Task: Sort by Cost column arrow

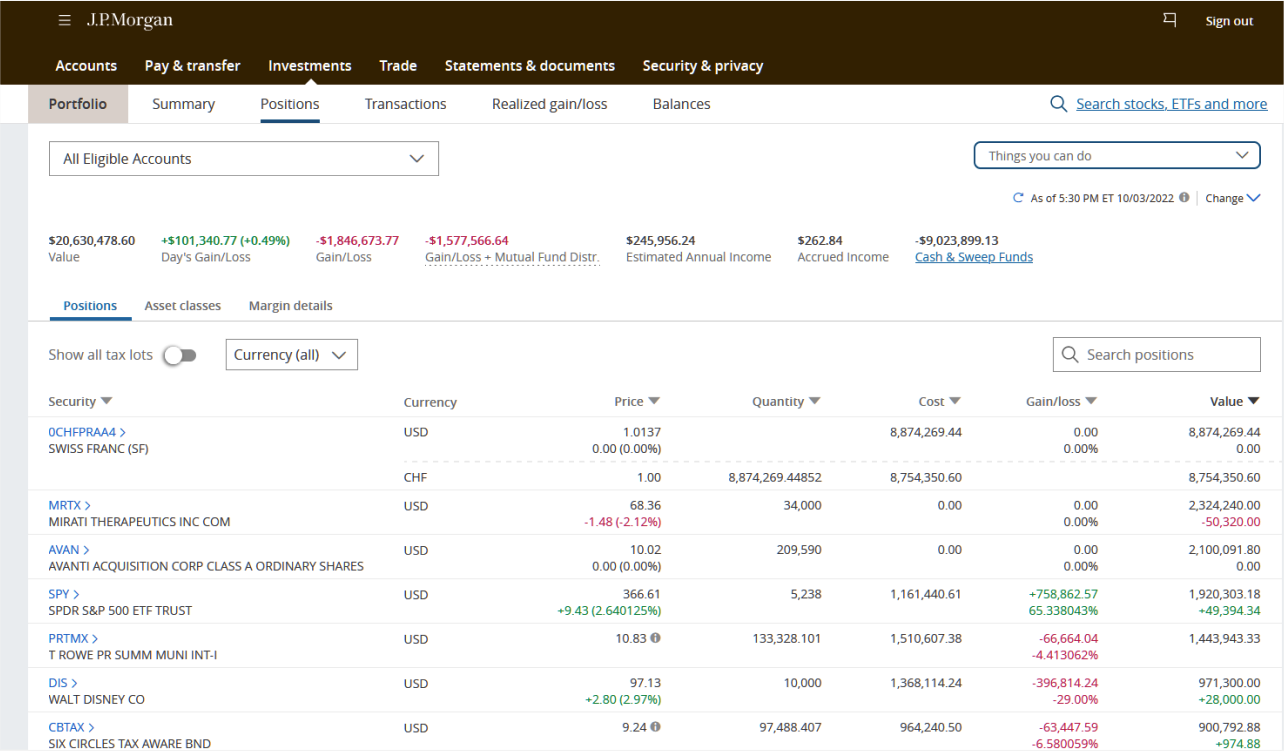Action: click(x=955, y=401)
